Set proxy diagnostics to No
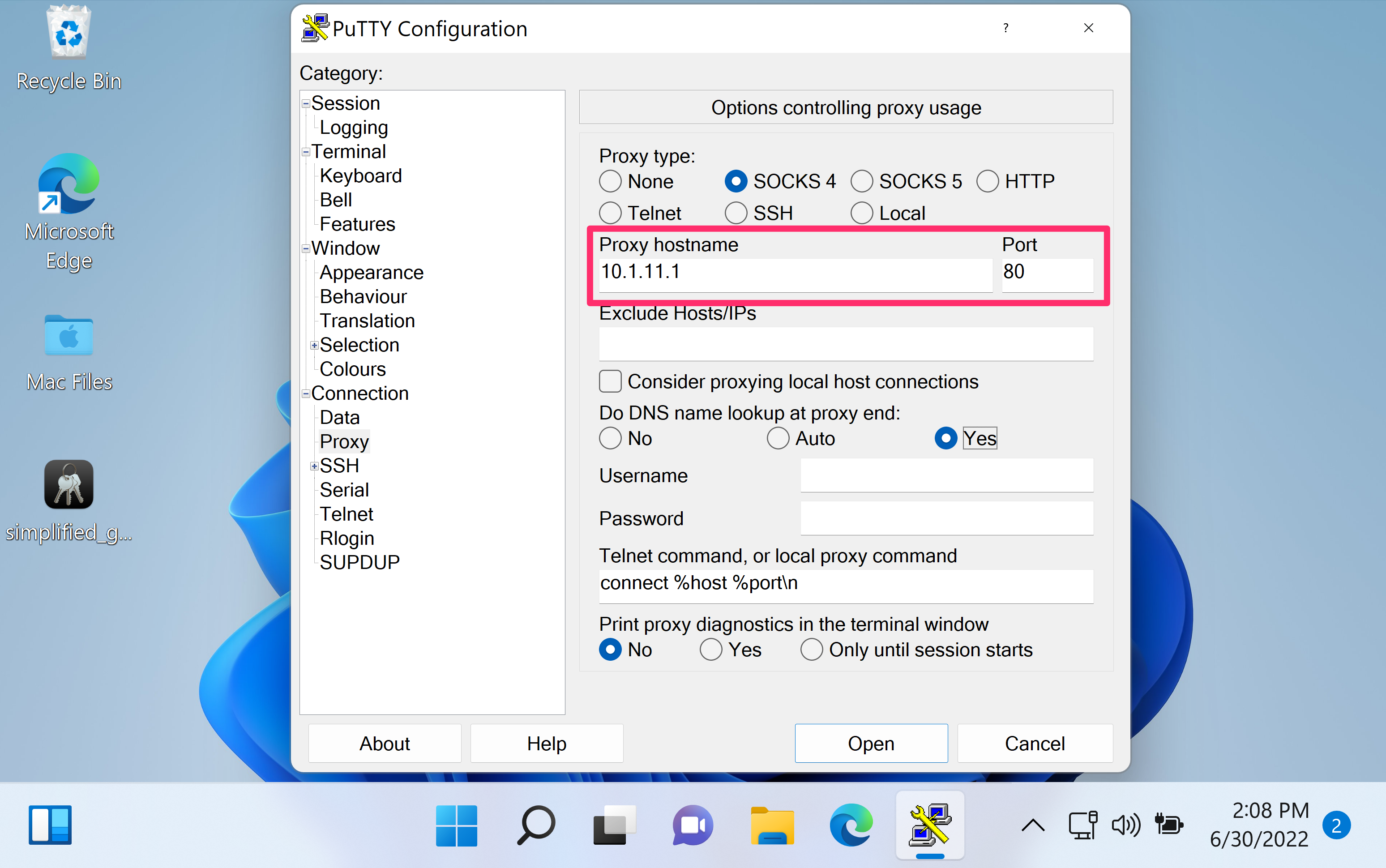The width and height of the screenshot is (1386, 868). pos(610,649)
